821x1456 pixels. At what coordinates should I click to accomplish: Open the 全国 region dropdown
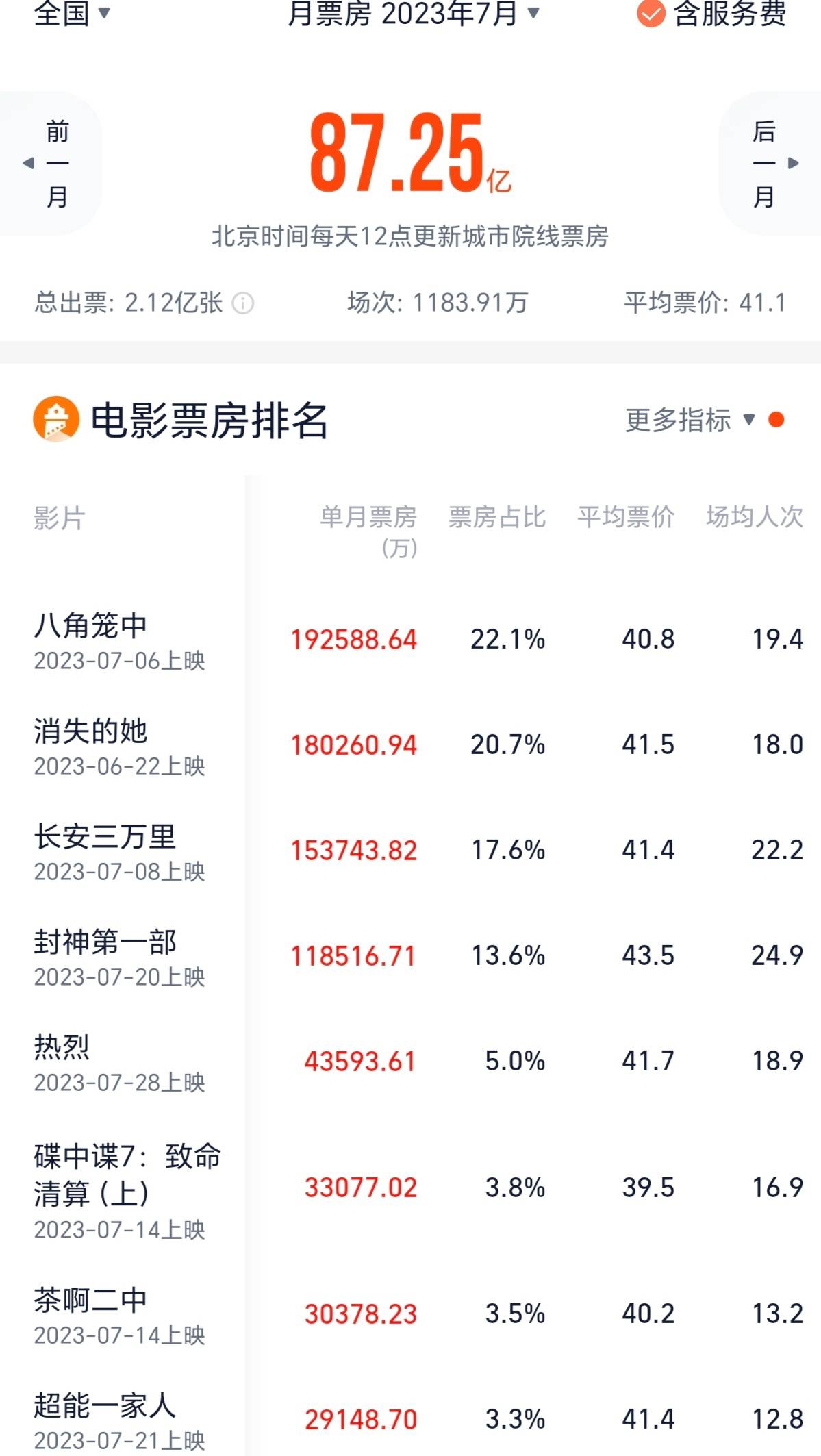coord(71,13)
